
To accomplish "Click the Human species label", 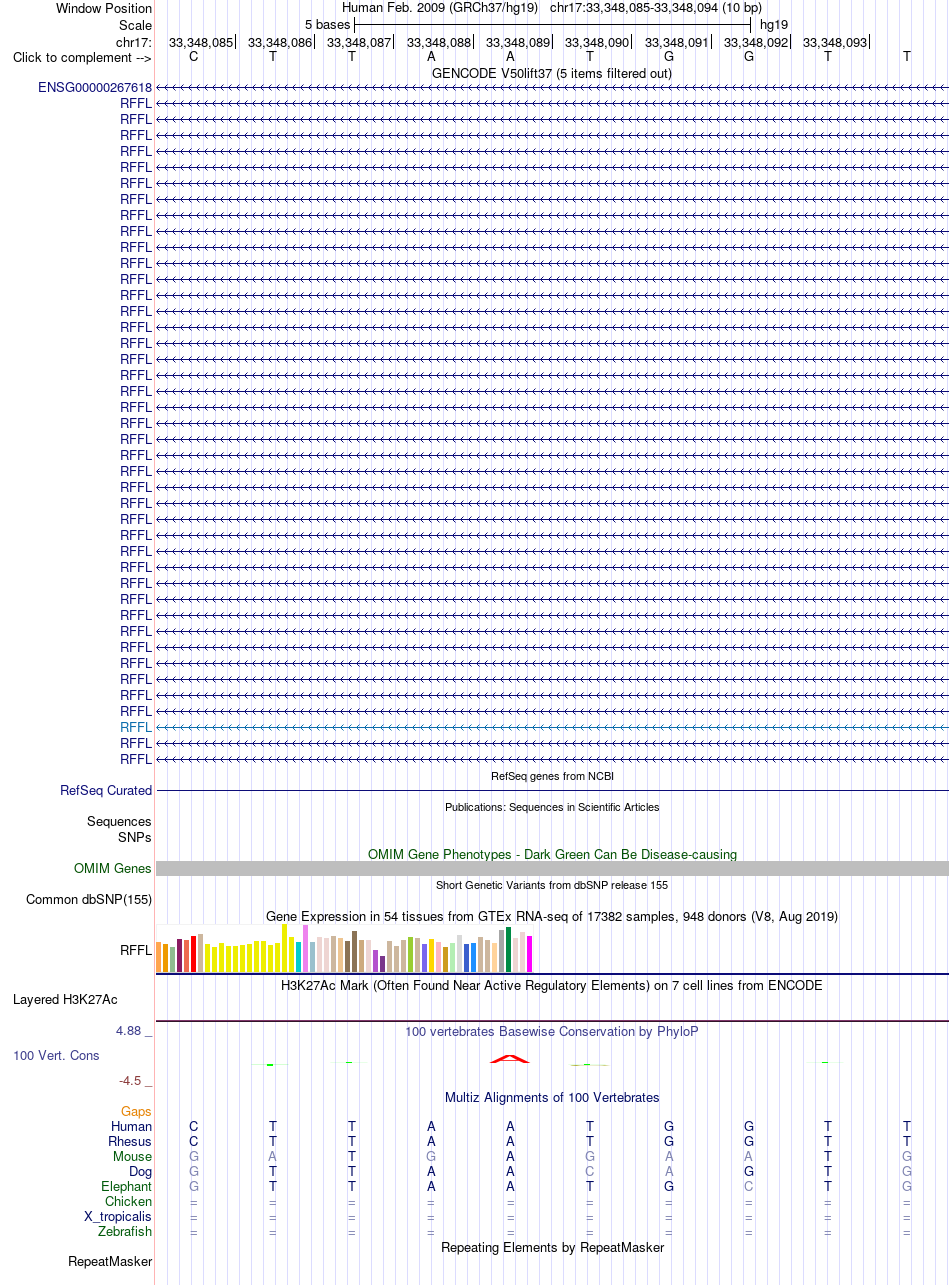I will click(x=132, y=1126).
